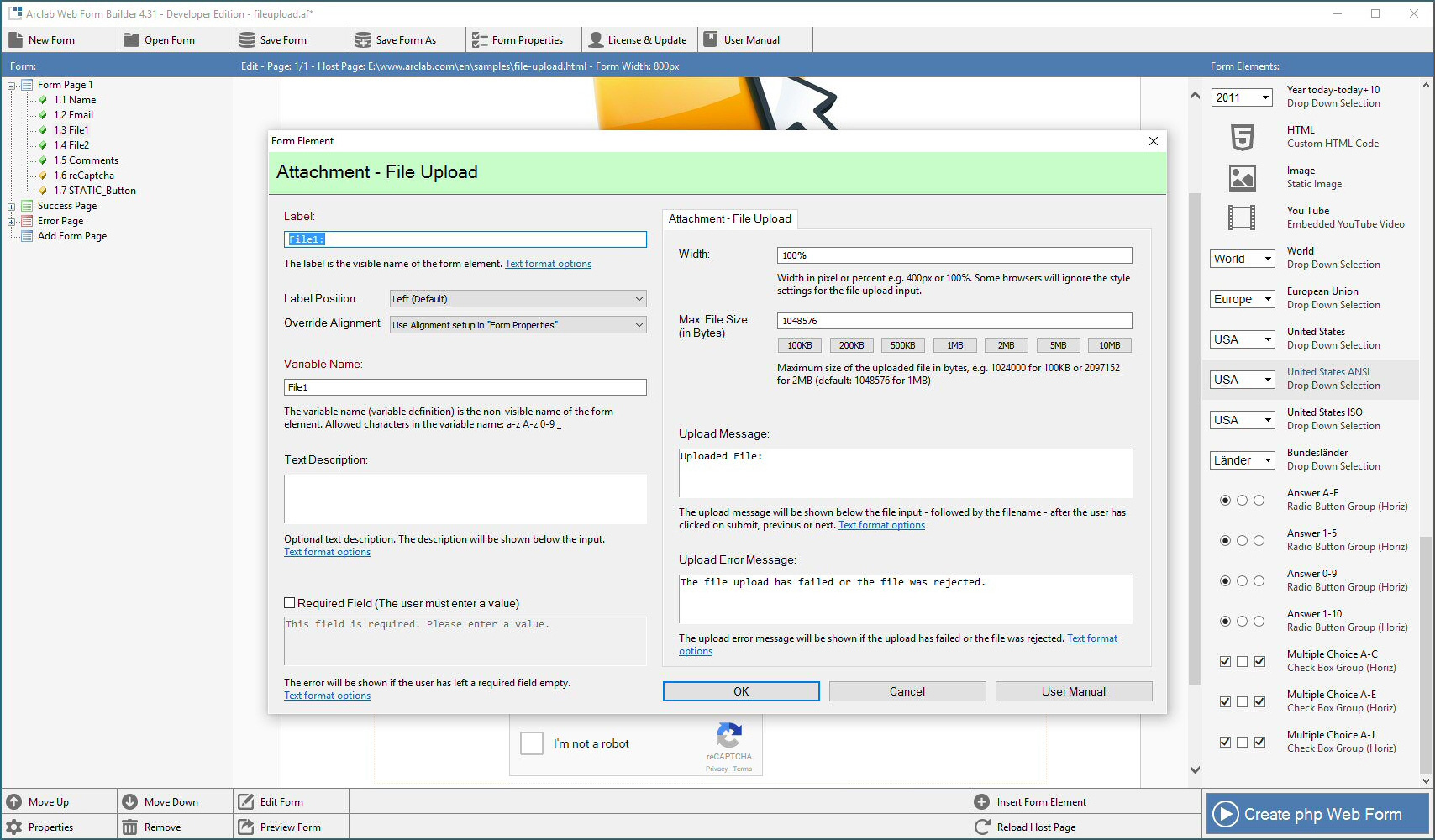Set max file size to 2MB
Image resolution: width=1435 pixels, height=840 pixels.
point(1006,345)
